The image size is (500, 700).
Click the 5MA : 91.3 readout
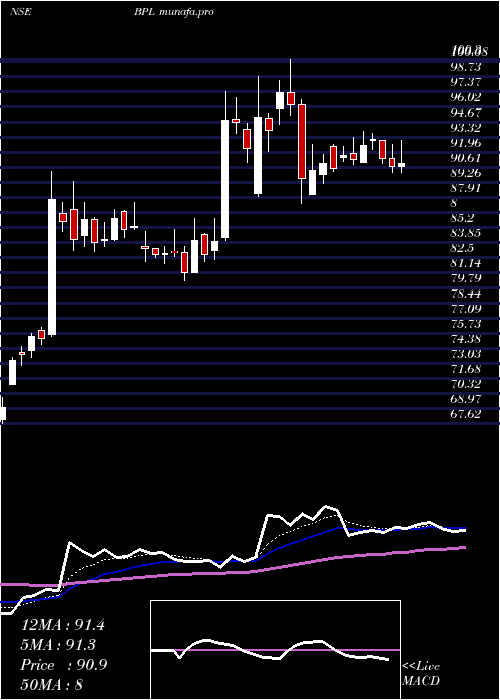58,645
